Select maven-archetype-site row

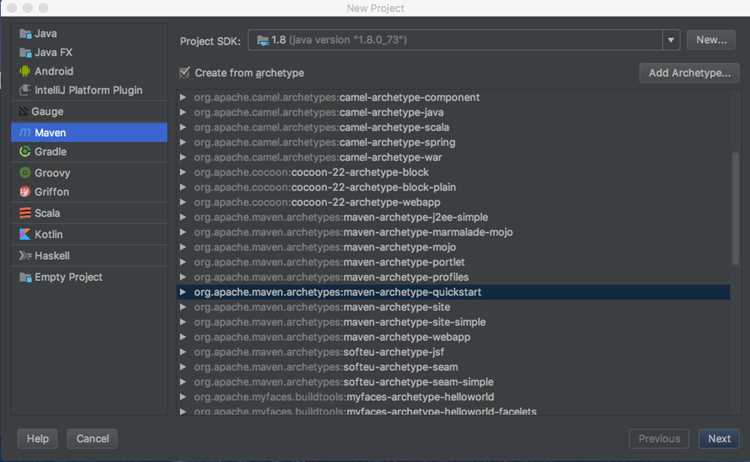click(453, 307)
